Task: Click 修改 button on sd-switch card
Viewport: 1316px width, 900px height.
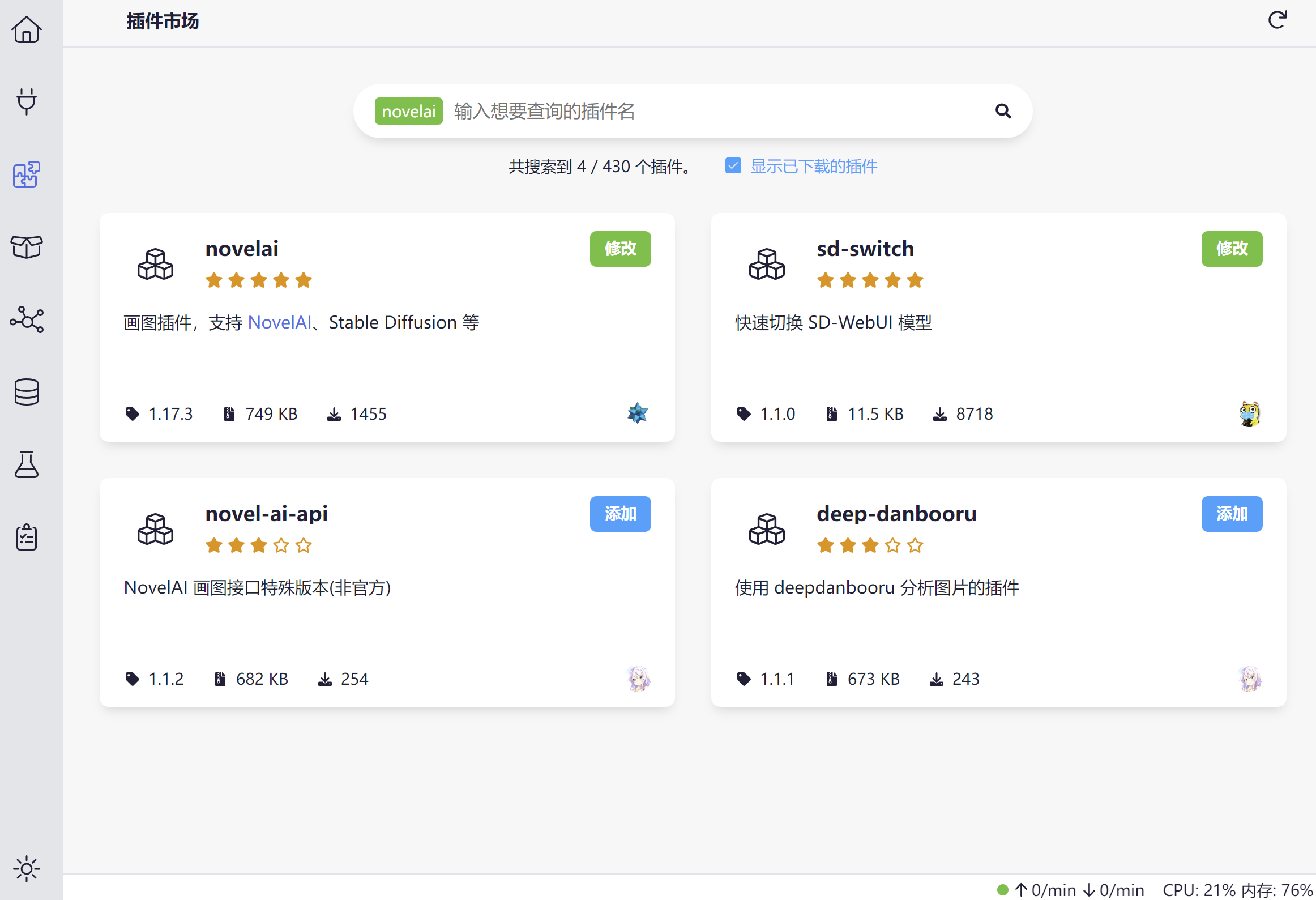Action: coord(1232,249)
